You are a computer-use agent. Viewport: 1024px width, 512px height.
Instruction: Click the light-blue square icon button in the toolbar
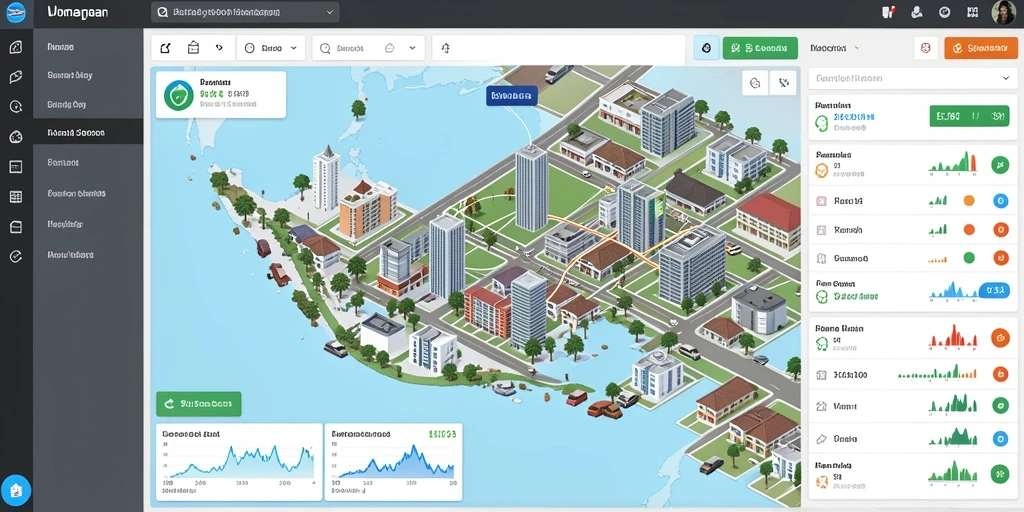[706, 48]
